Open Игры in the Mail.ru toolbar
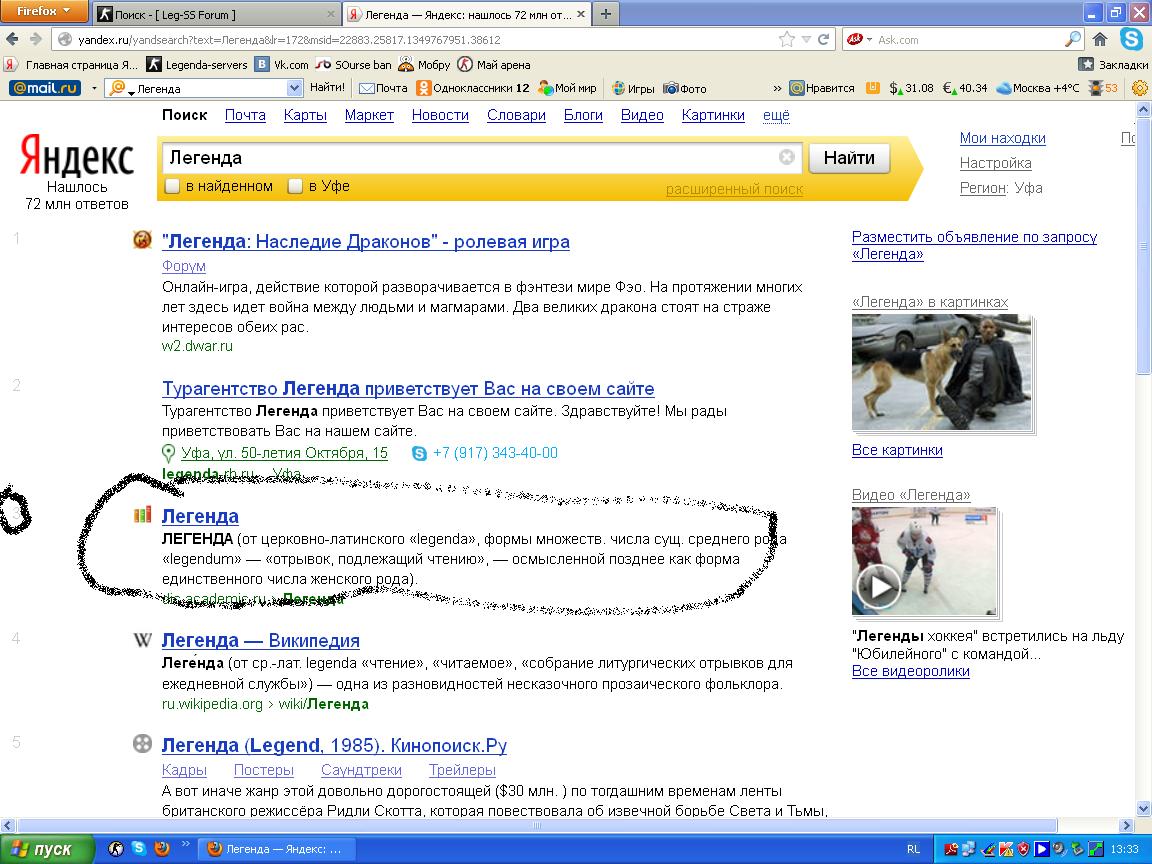 tap(633, 88)
